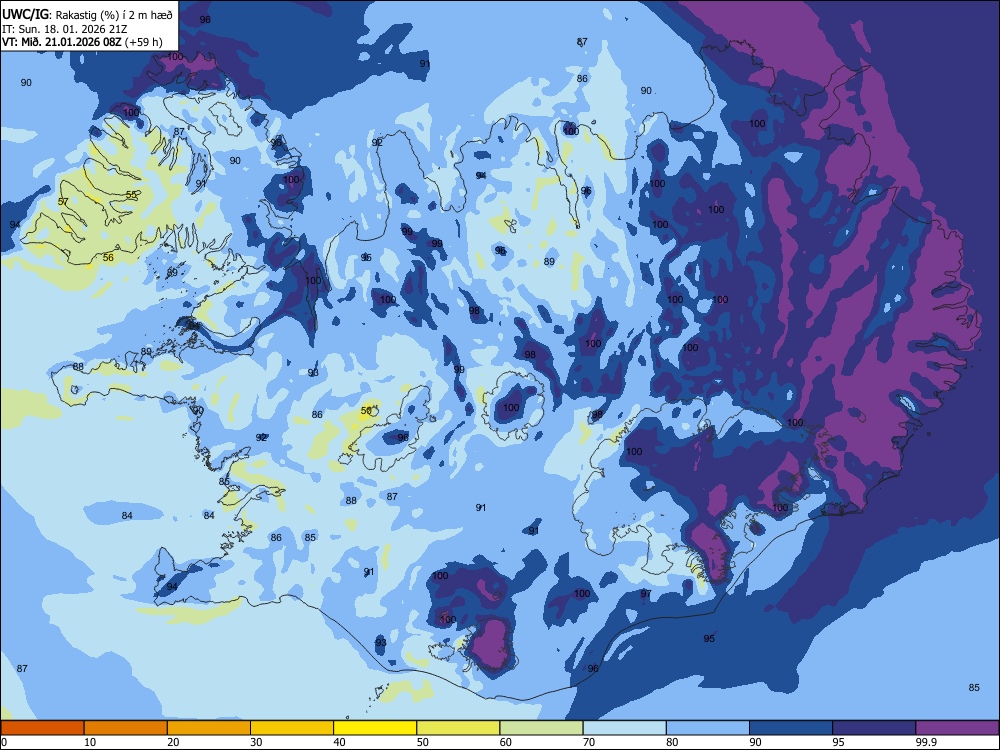Viewport: 1000px width, 750px height.
Task: Click the '0' legend tick label
Action: 4,742
